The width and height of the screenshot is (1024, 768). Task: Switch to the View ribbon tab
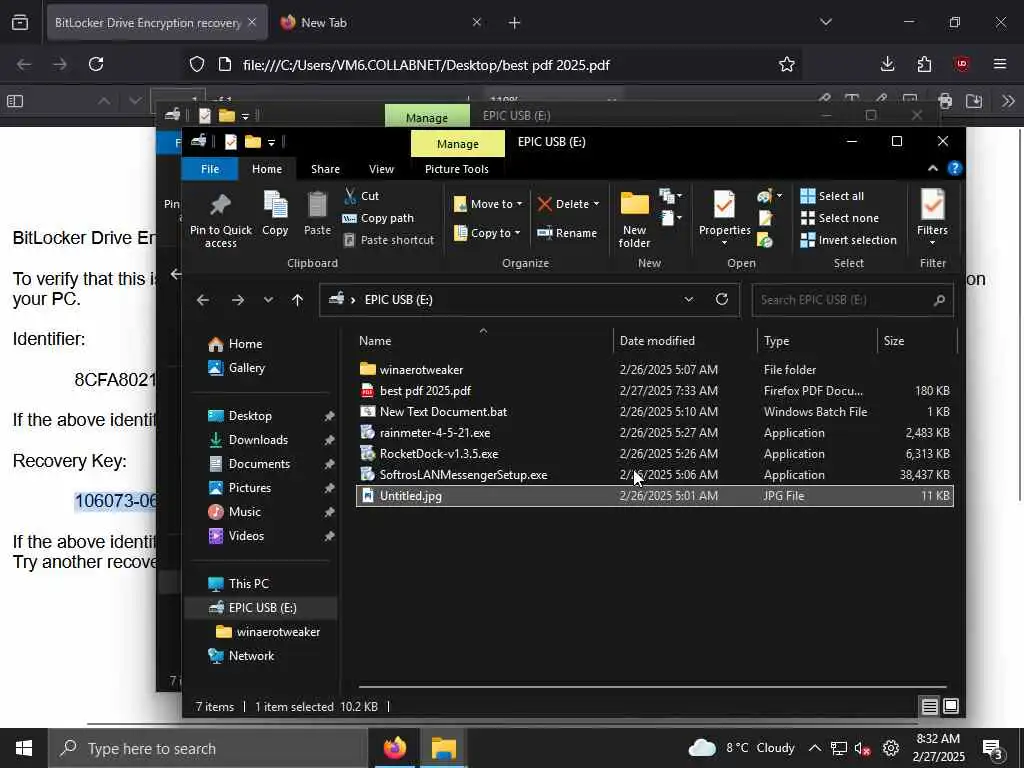tap(381, 169)
